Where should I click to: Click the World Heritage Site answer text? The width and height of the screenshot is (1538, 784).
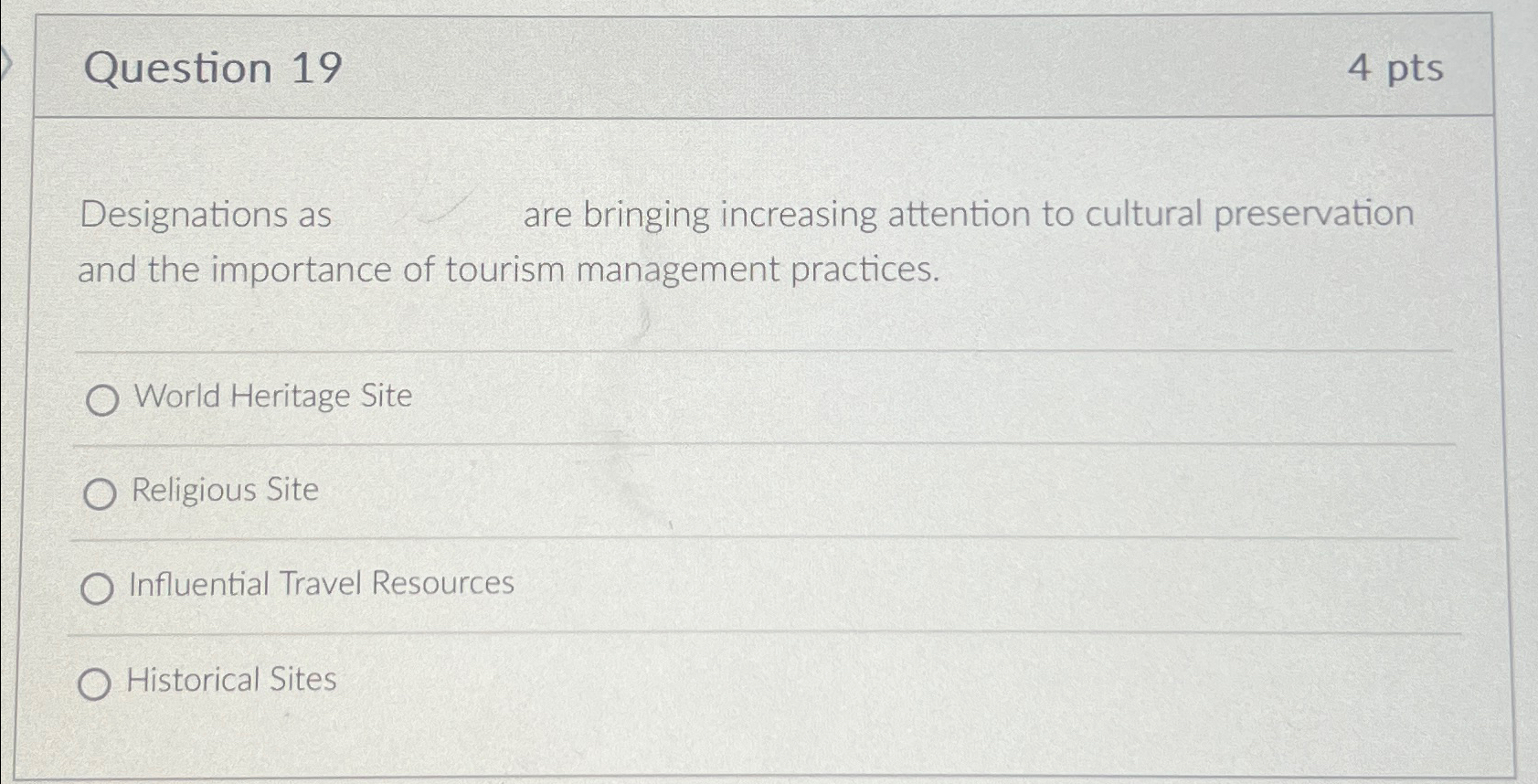coord(271,397)
